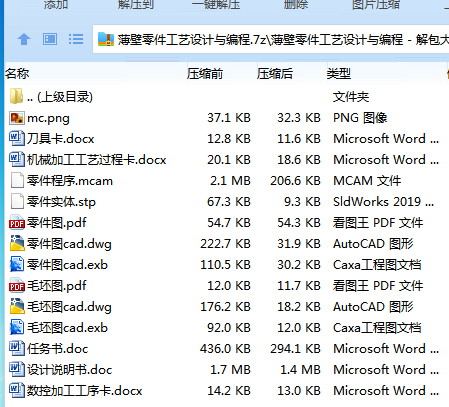Click the SldWorks 2019 type cell
The image size is (449, 407).
[x=384, y=202]
